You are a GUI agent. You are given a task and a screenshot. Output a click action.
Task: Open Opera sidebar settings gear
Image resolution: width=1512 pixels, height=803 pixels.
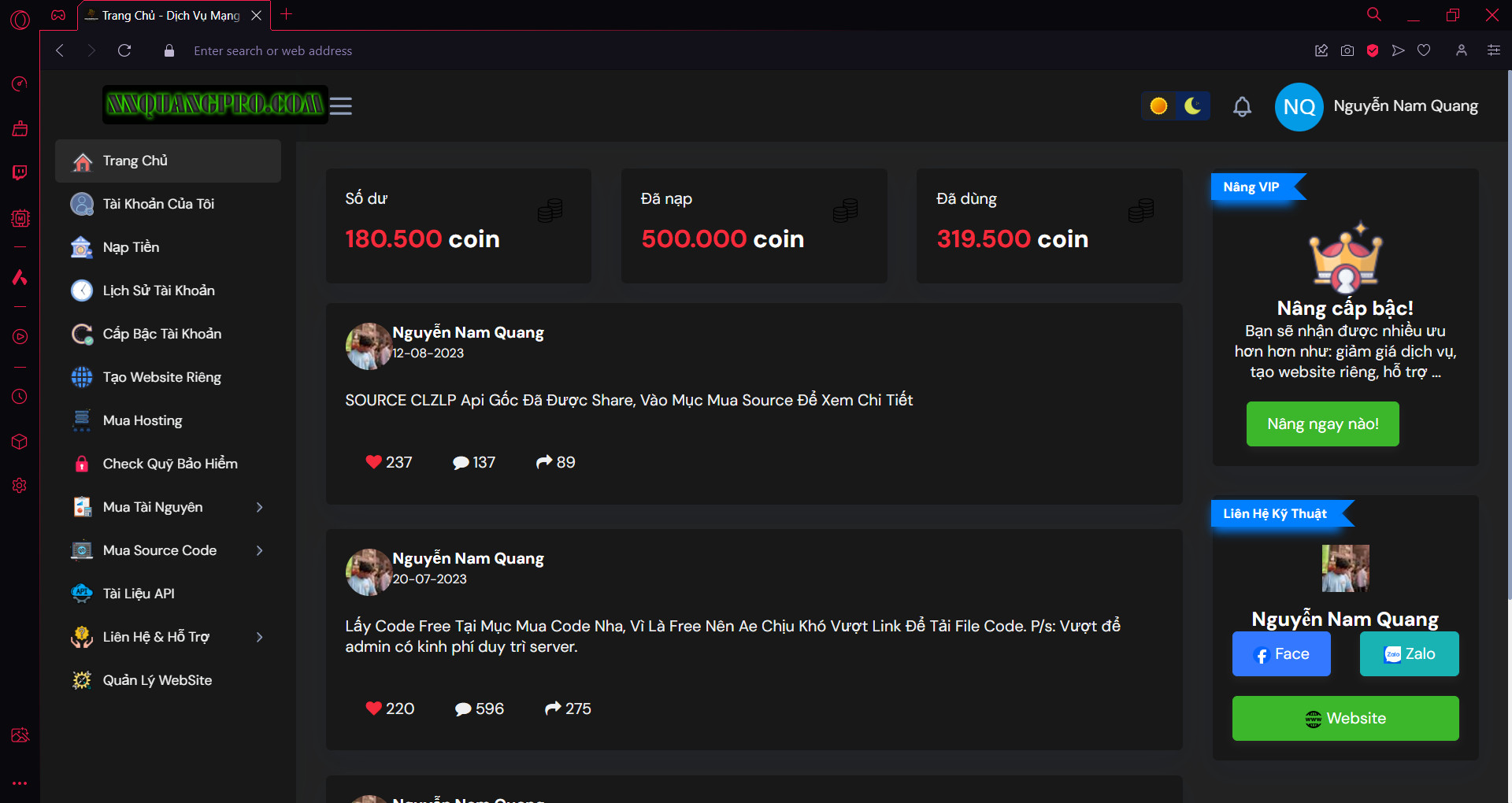click(x=20, y=486)
